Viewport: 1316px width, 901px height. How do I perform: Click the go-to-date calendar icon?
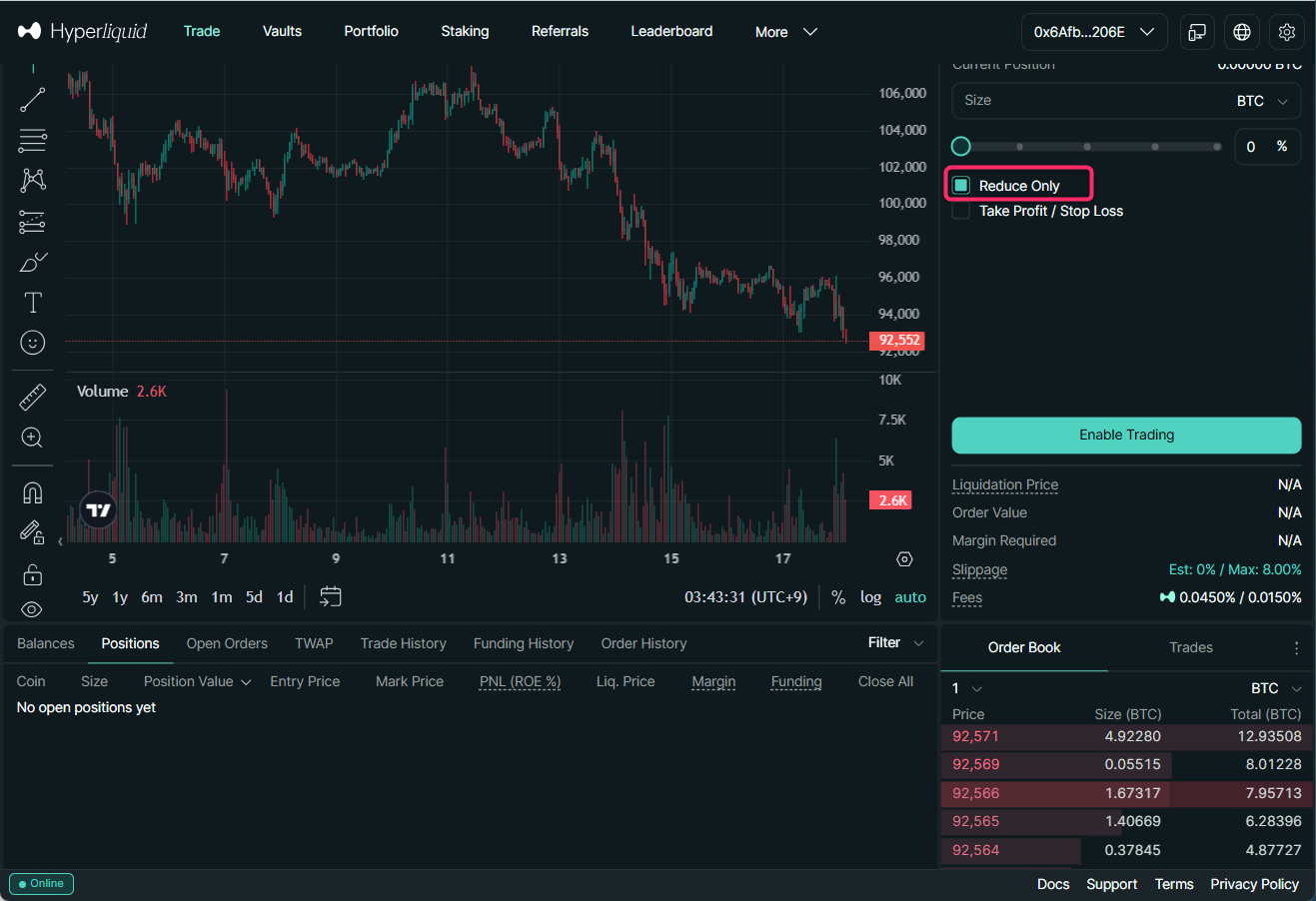(x=331, y=596)
